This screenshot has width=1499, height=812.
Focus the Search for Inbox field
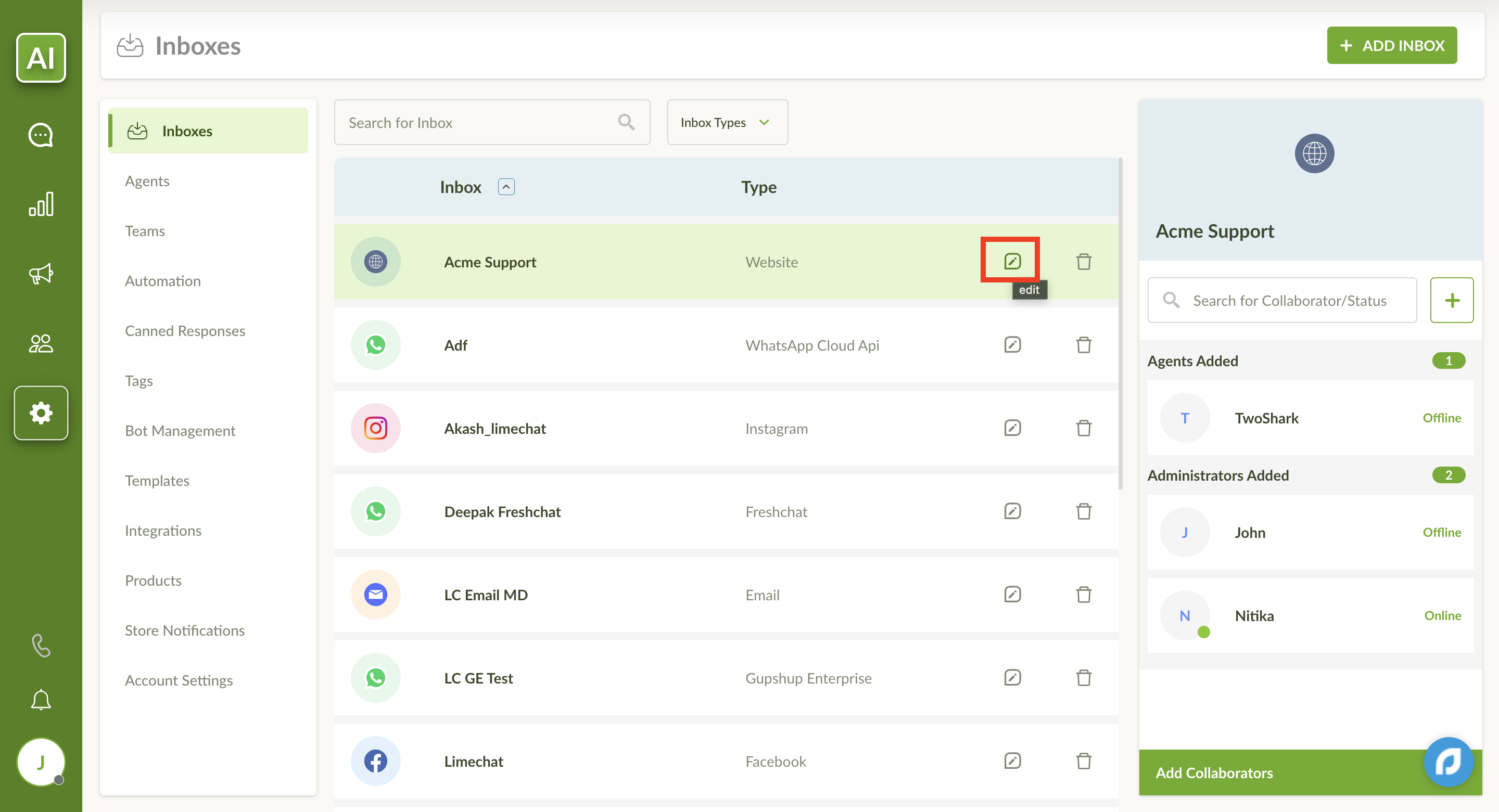(477, 122)
